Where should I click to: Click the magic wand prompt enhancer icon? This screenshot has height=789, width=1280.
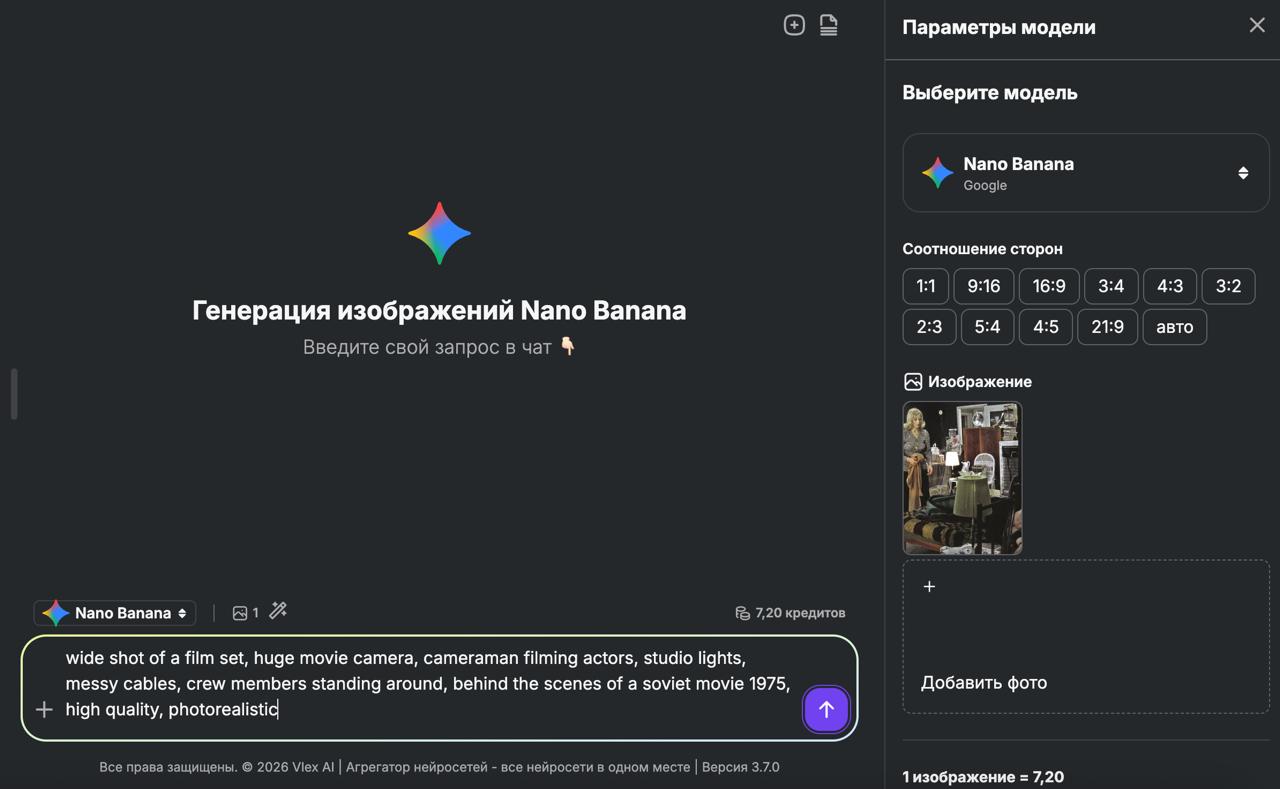[x=278, y=611]
